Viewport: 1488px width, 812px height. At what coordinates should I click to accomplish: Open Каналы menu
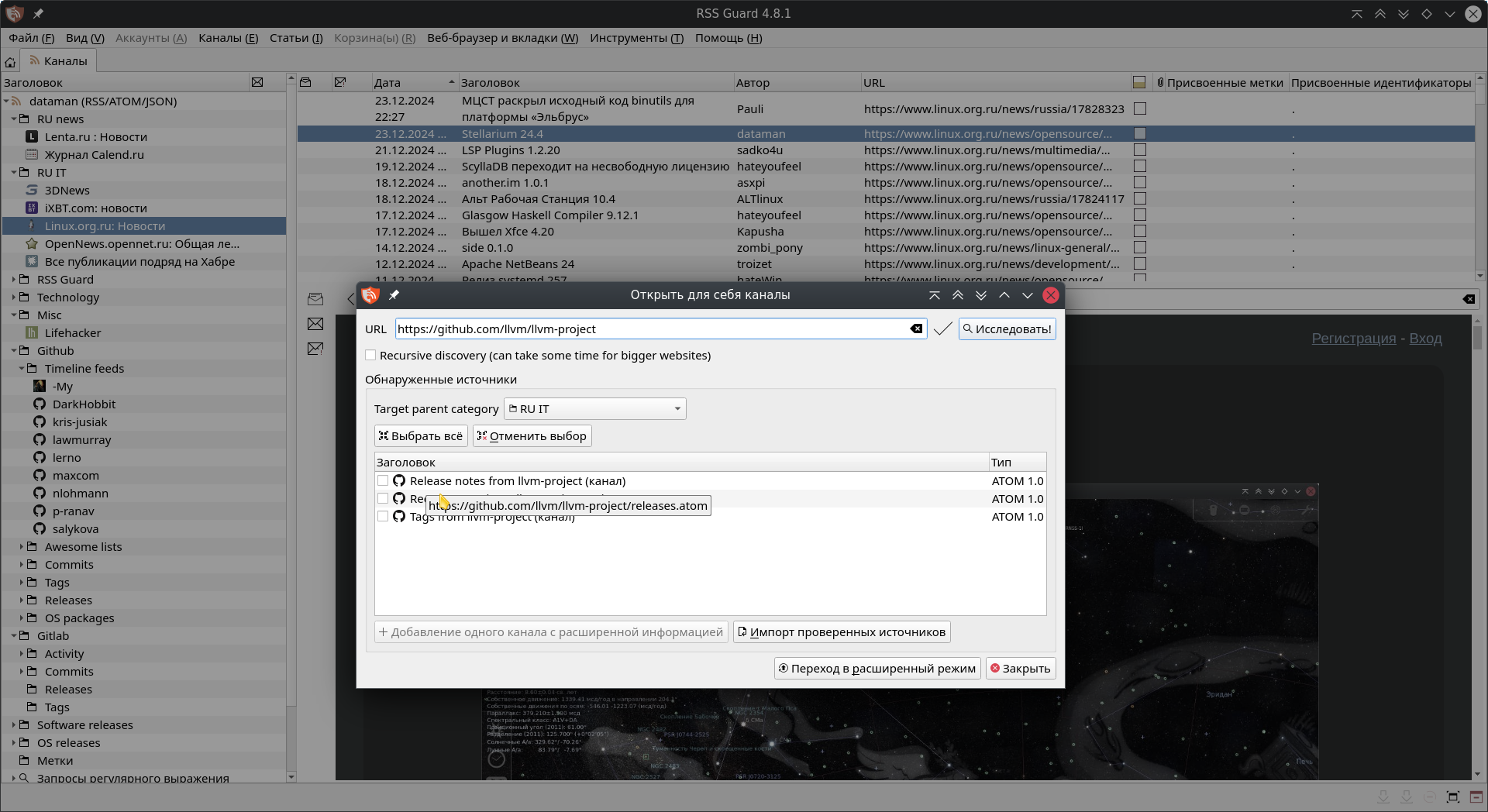[229, 38]
